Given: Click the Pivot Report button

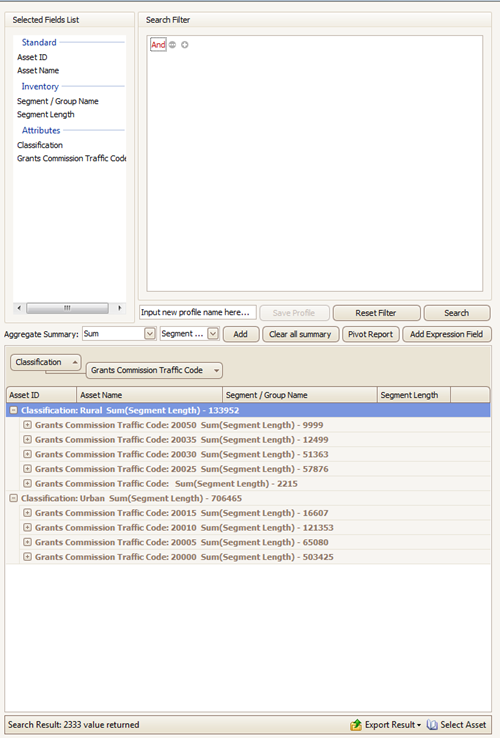Looking at the screenshot, I should 371,334.
